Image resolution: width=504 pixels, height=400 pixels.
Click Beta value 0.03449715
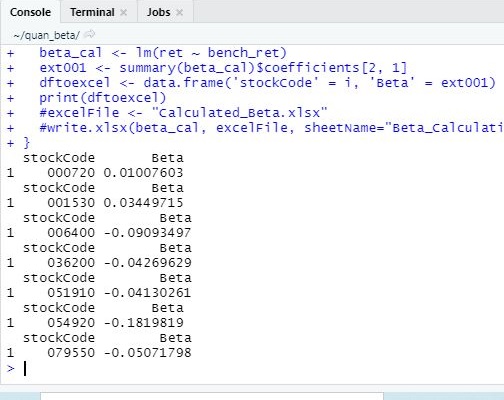pos(143,203)
